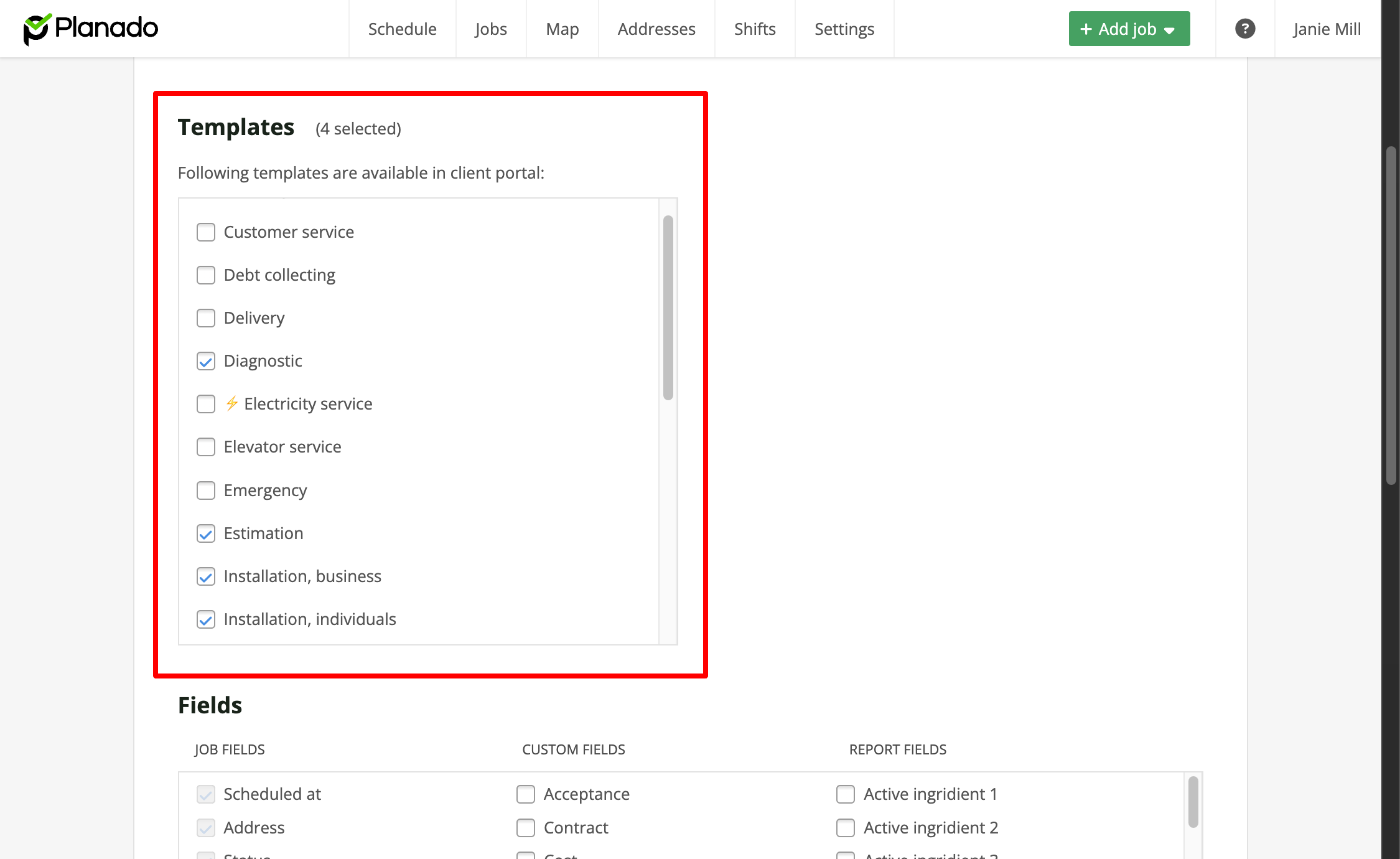Switch to the Map tab
The height and width of the screenshot is (859, 1400).
[x=562, y=29]
